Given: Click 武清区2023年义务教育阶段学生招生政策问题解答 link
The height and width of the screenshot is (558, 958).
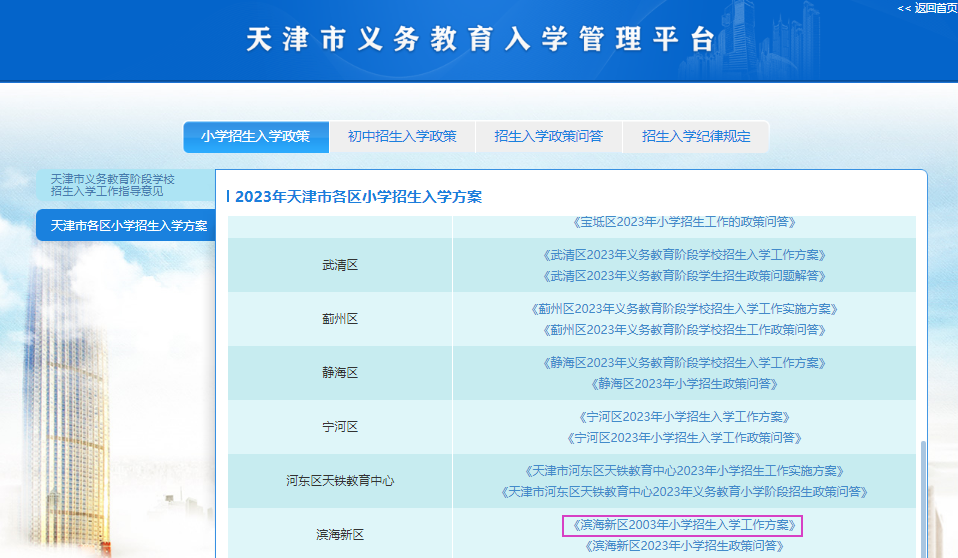Looking at the screenshot, I should tap(684, 276).
